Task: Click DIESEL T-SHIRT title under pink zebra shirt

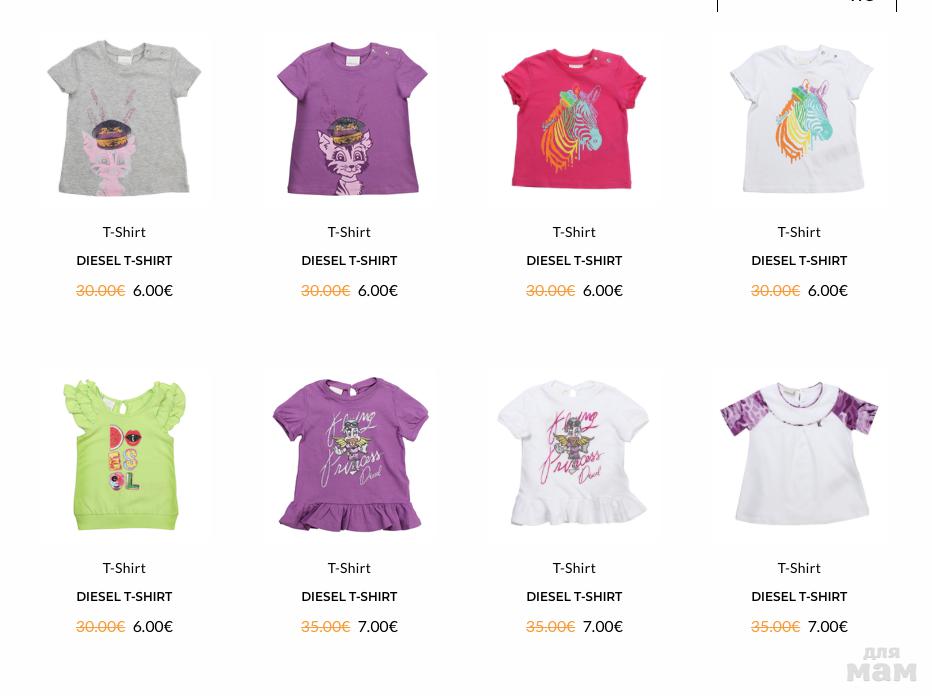Action: (574, 260)
